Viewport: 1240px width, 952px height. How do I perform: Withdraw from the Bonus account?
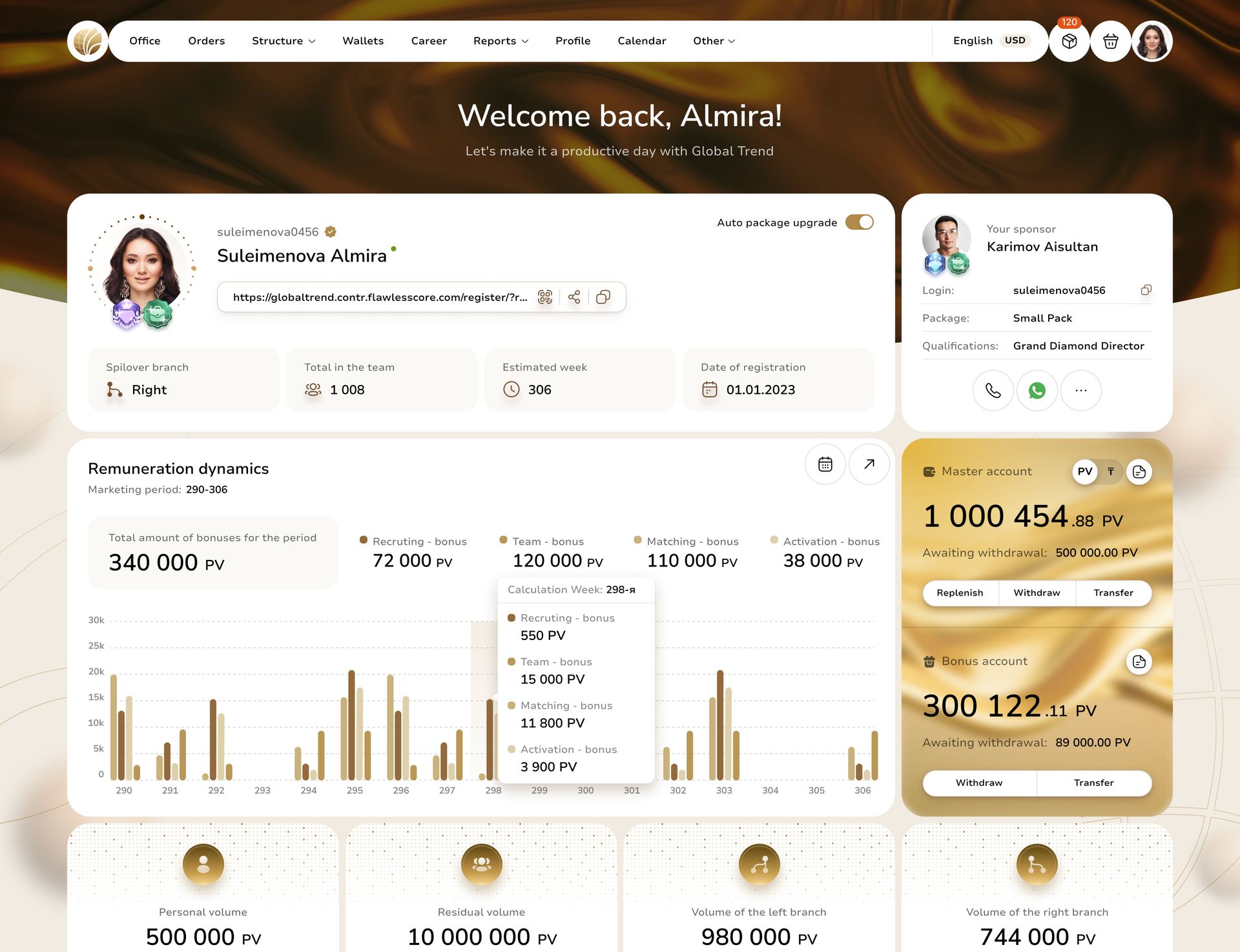[x=978, y=782]
